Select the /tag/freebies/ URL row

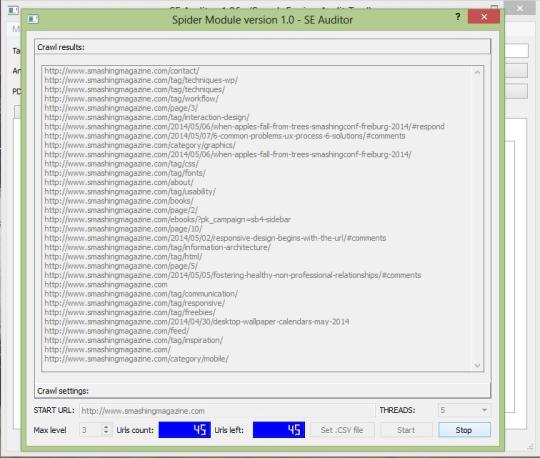tap(130, 313)
